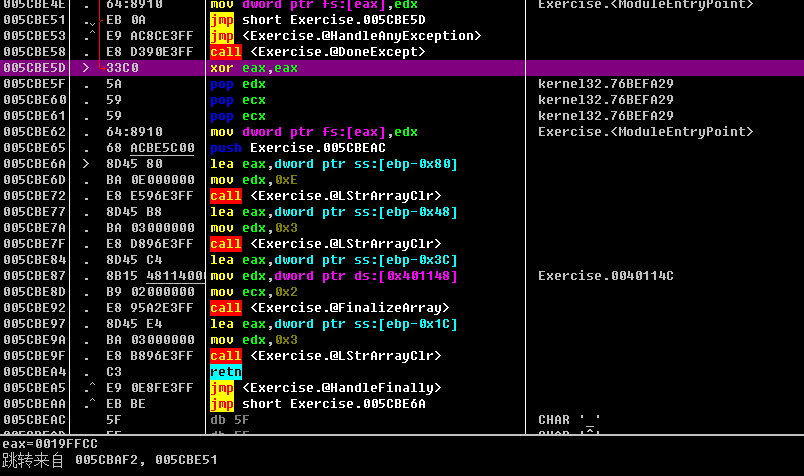This screenshot has height=476, width=804.
Task: Select the retn instruction at 005CBEA4
Action: tap(226, 371)
